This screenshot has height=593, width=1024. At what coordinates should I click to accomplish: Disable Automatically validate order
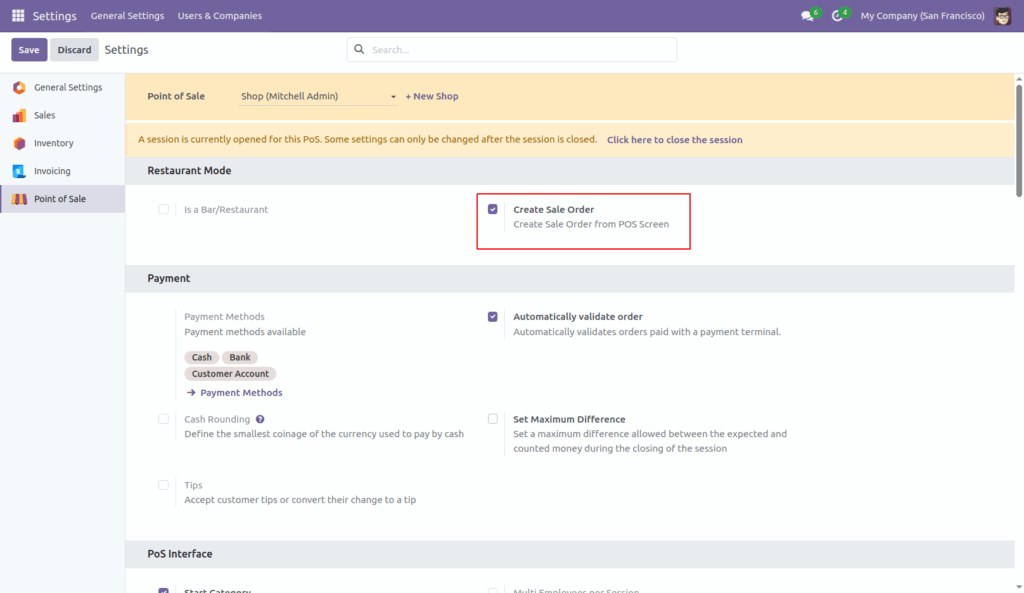pyautogui.click(x=492, y=315)
